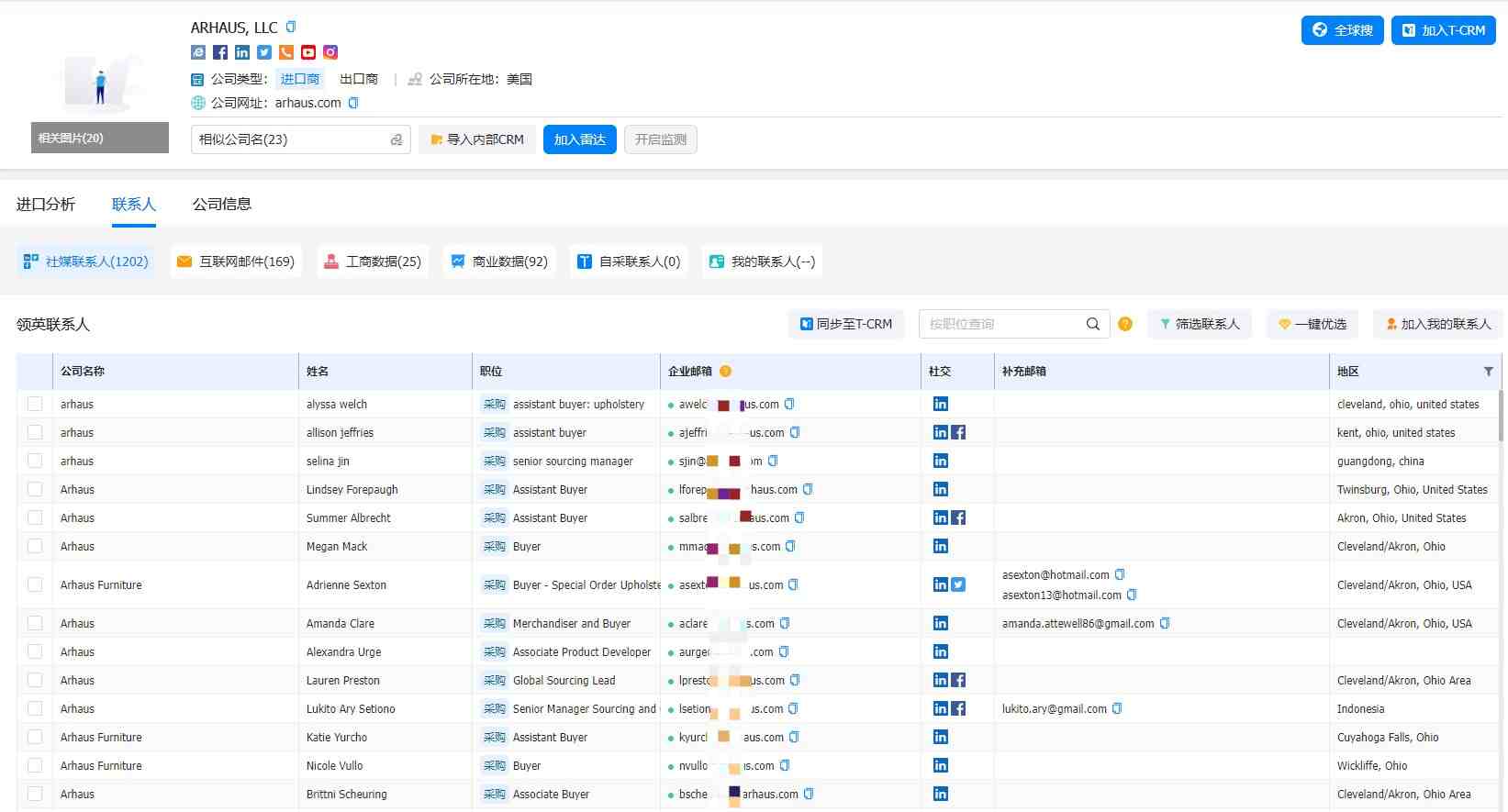The image size is (1508, 812).
Task: Select the selina jin row checkbox
Action: point(35,461)
